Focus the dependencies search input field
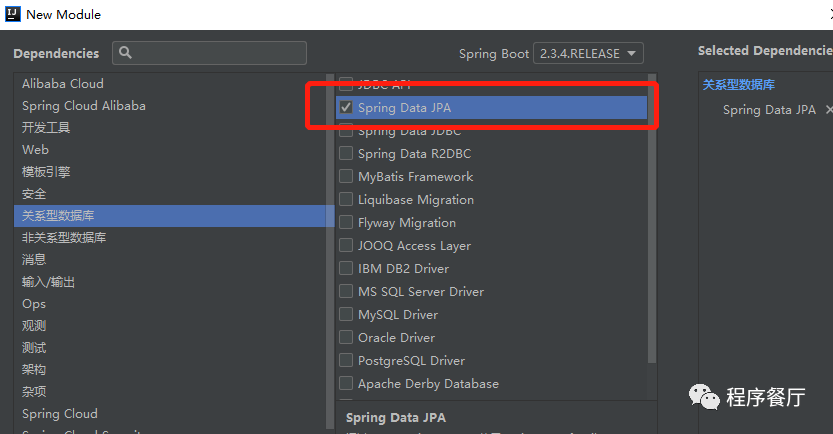The height and width of the screenshot is (434, 833). coord(209,53)
